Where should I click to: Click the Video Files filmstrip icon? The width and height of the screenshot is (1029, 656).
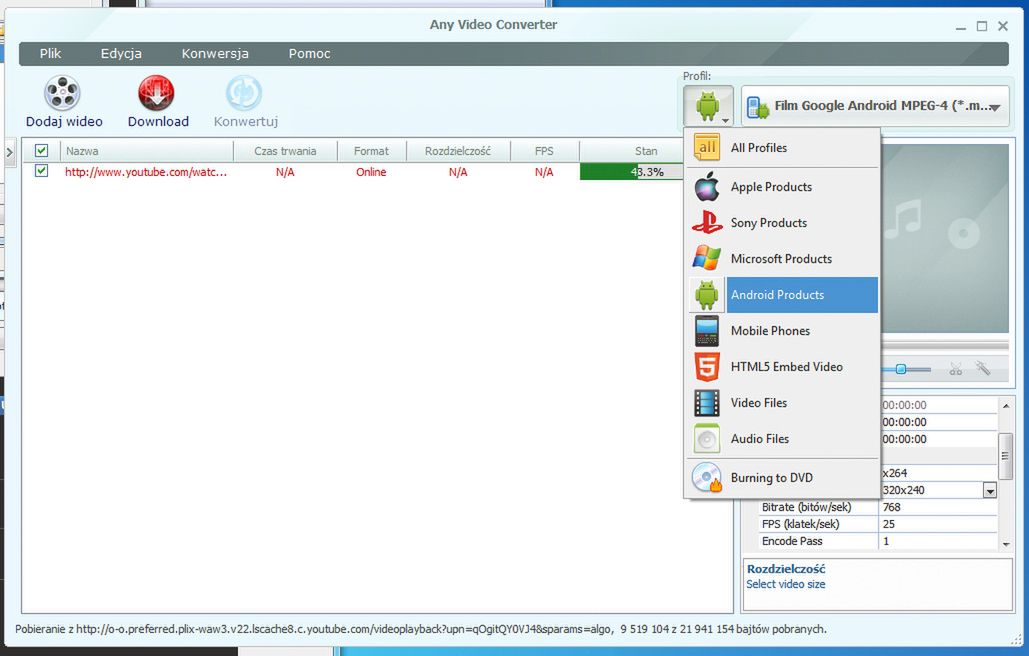coord(707,403)
